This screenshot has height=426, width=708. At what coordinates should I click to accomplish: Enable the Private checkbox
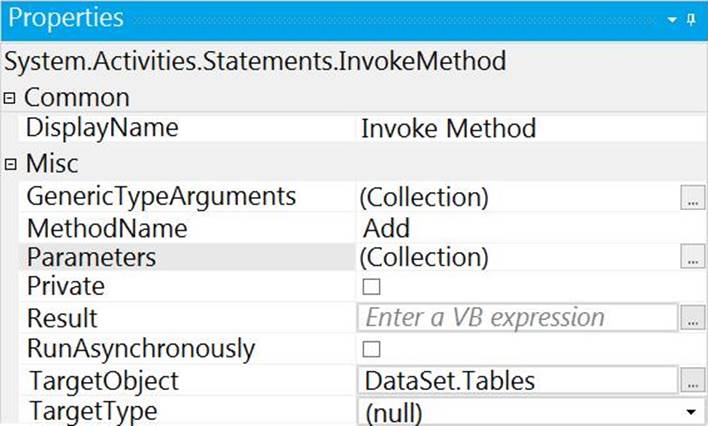(x=372, y=287)
